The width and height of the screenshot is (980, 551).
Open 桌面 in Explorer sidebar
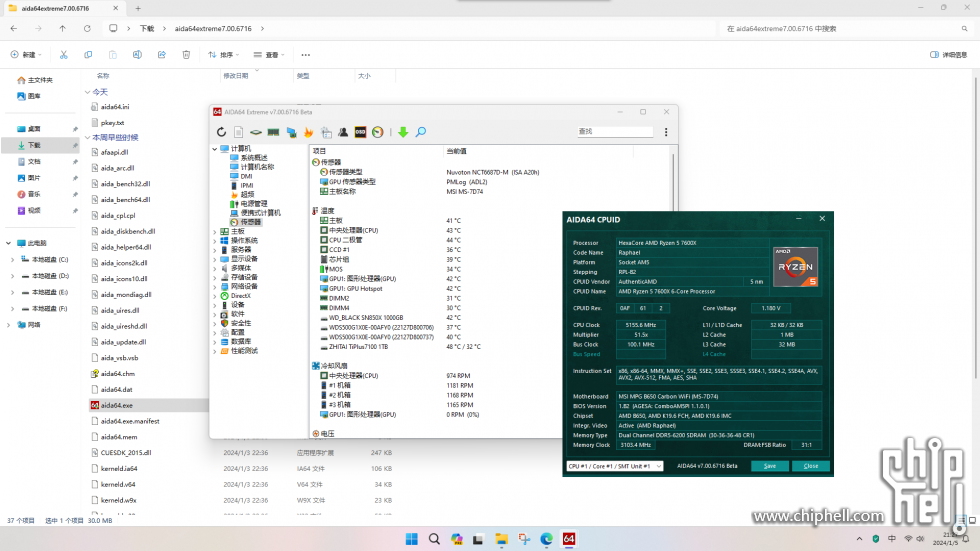(x=34, y=129)
